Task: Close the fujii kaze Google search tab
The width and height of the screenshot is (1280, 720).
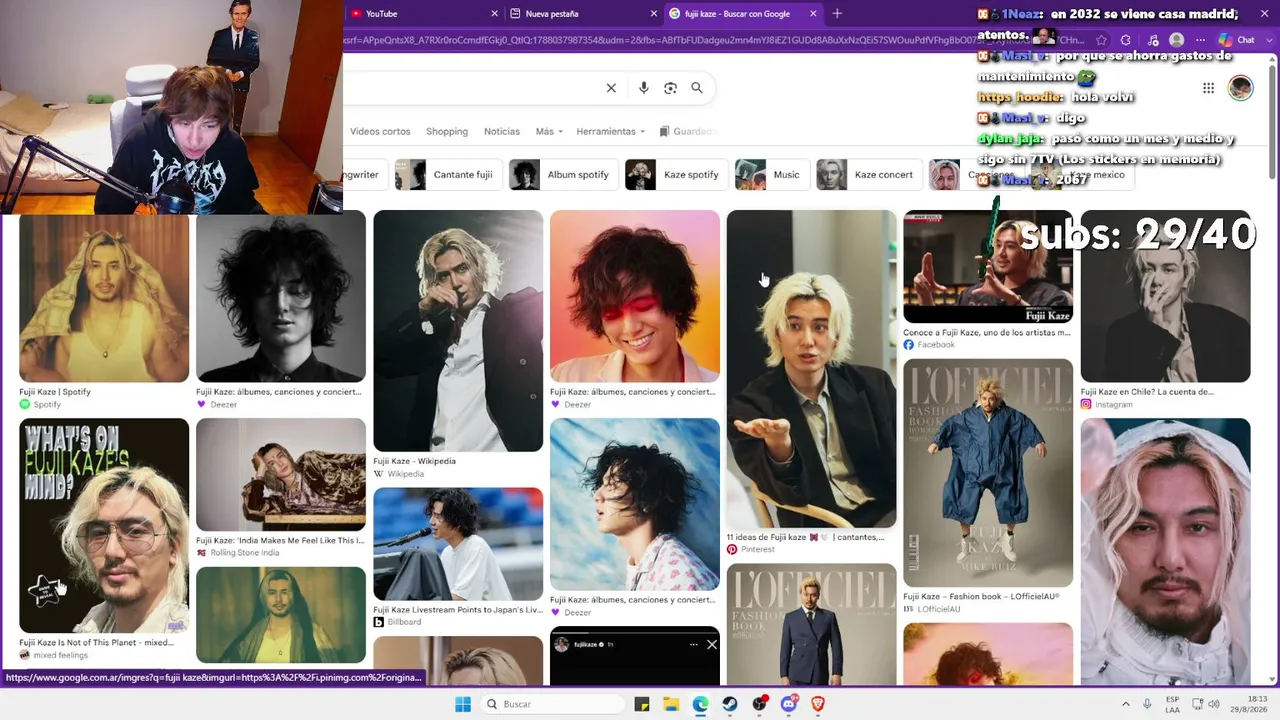Action: click(813, 13)
